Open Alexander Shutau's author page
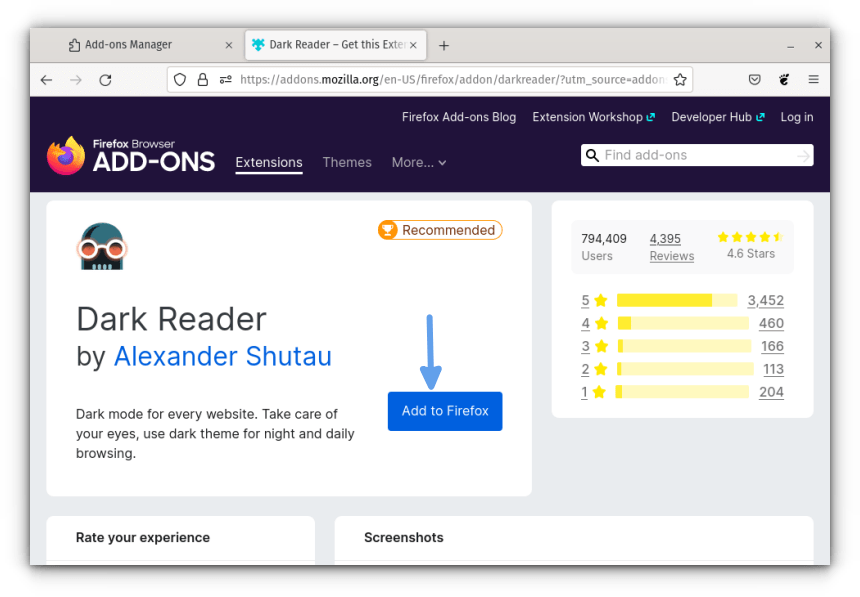This screenshot has height=597, width=860. click(222, 356)
